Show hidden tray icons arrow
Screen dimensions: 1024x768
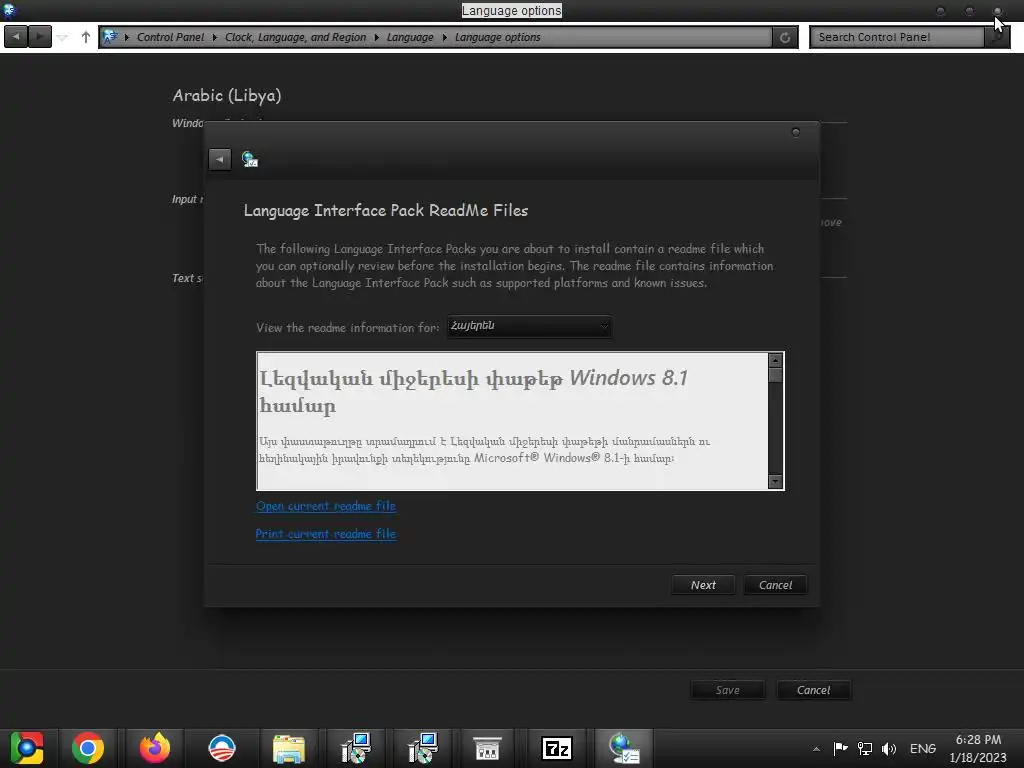click(x=816, y=749)
